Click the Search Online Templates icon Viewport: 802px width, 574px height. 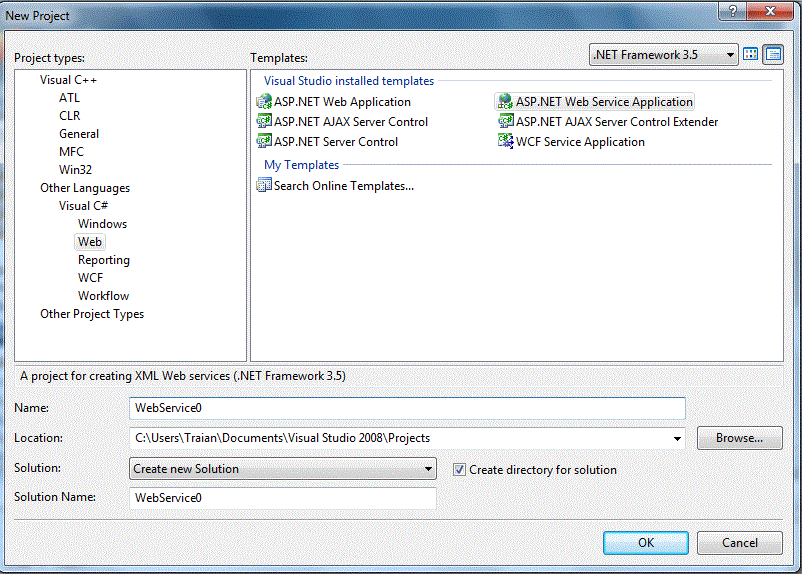click(265, 185)
